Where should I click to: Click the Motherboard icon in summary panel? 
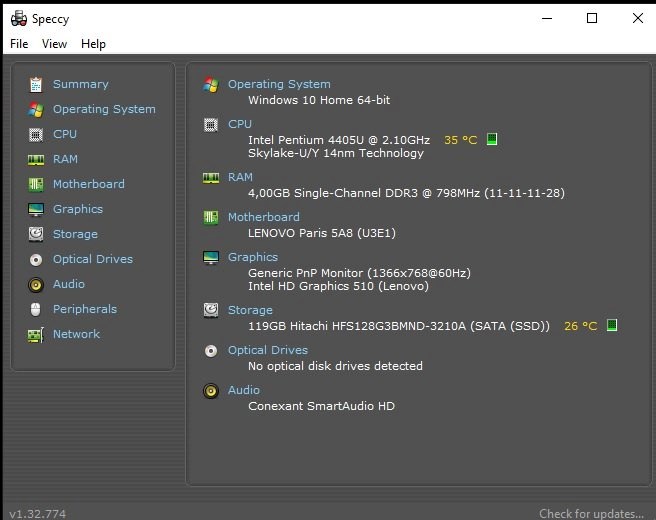(x=211, y=218)
